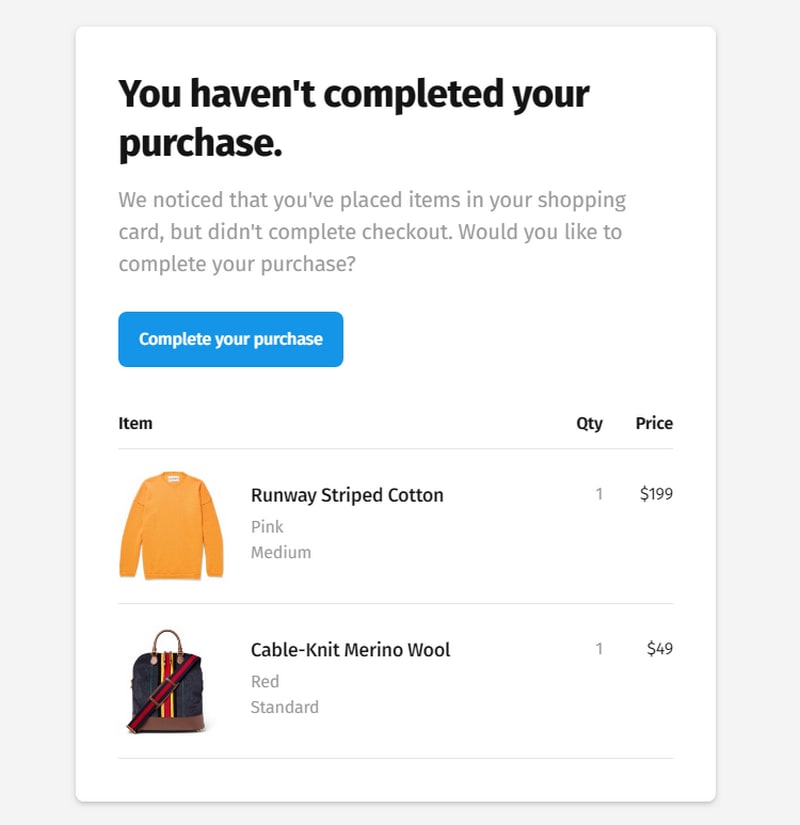Click the quantity of Runway Striped Cotton
The width and height of the screenshot is (800, 825).
tap(599, 494)
